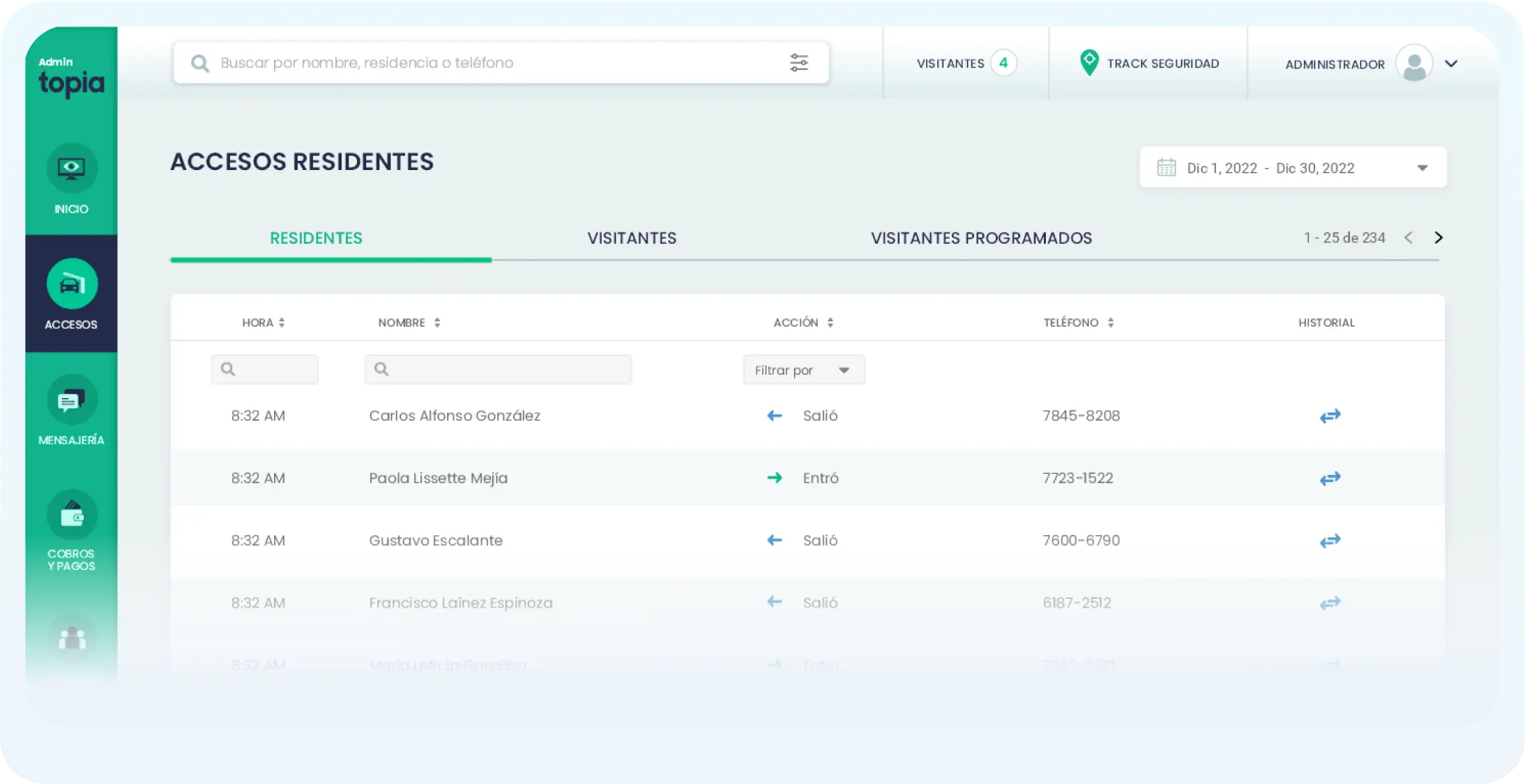The width and height of the screenshot is (1525, 784).
Task: Sort table by Nombre column
Action: 437,323
